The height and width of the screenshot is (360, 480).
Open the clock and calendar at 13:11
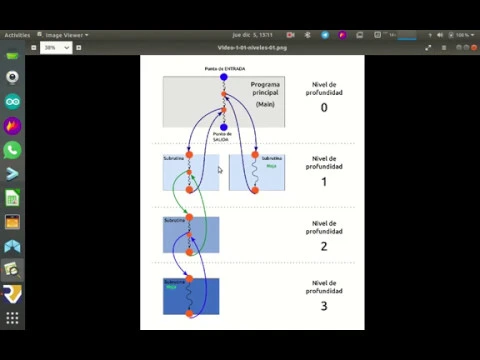(252, 35)
